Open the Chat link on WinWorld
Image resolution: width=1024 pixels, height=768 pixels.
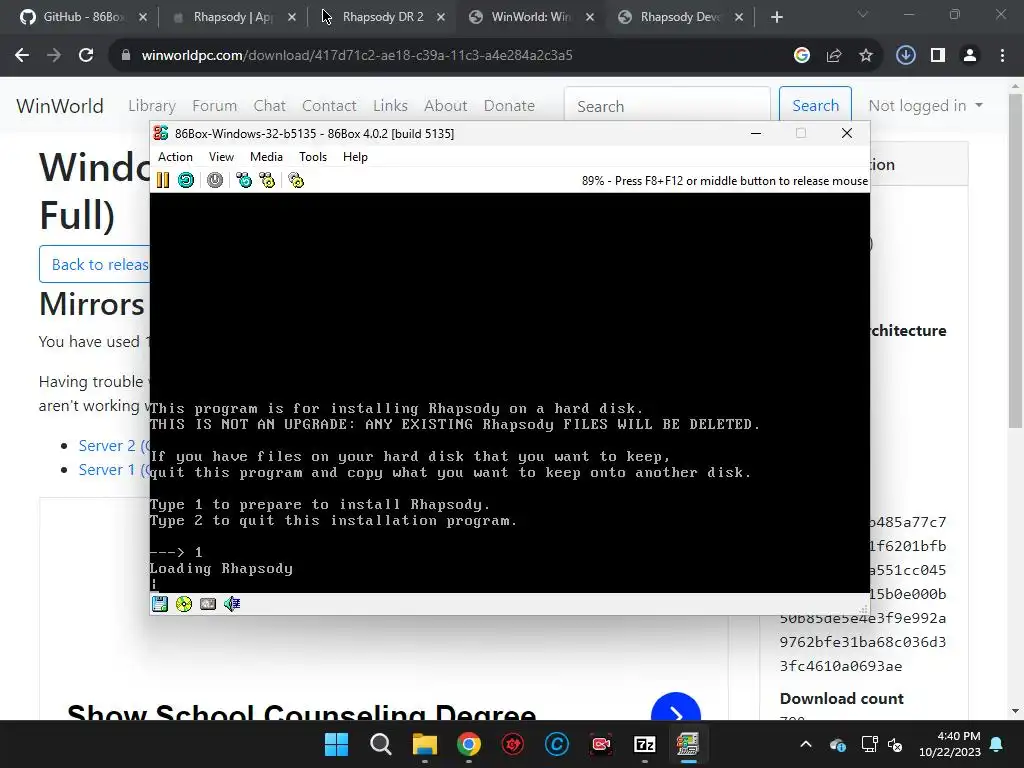point(270,106)
